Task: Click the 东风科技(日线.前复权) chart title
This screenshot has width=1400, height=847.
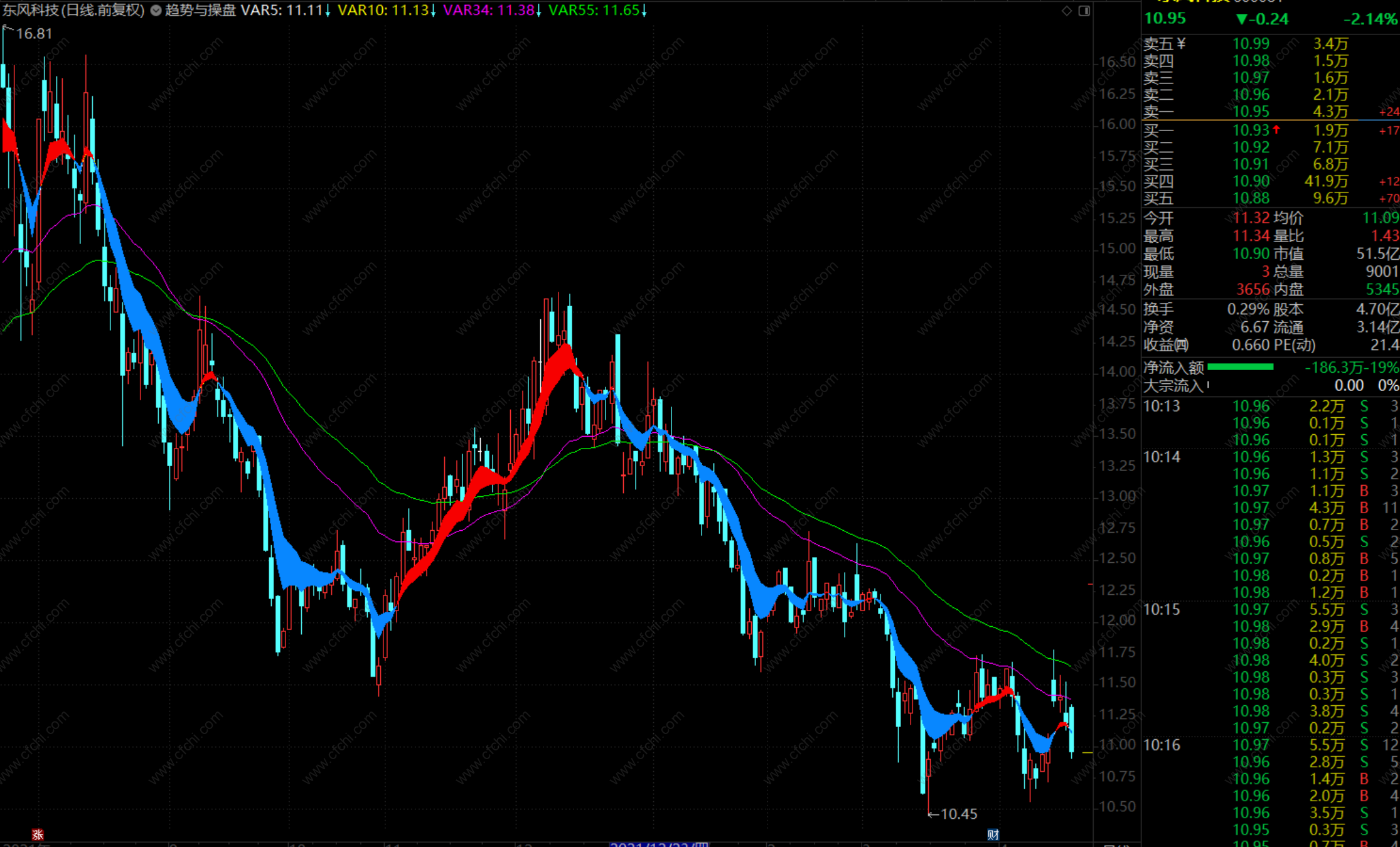Action: tap(73, 11)
